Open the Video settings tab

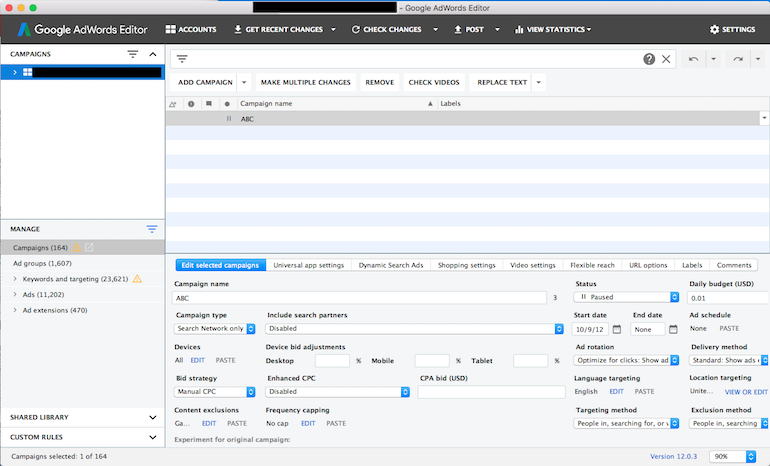coord(533,265)
